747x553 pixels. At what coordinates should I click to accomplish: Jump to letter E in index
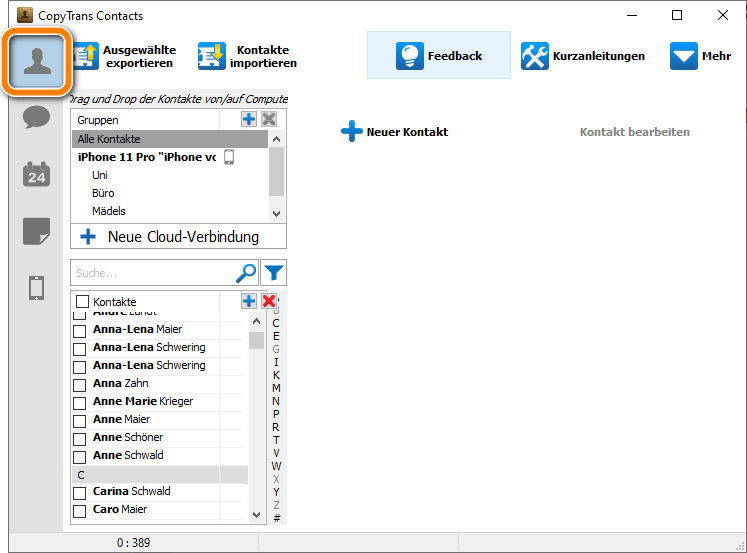tap(276, 336)
